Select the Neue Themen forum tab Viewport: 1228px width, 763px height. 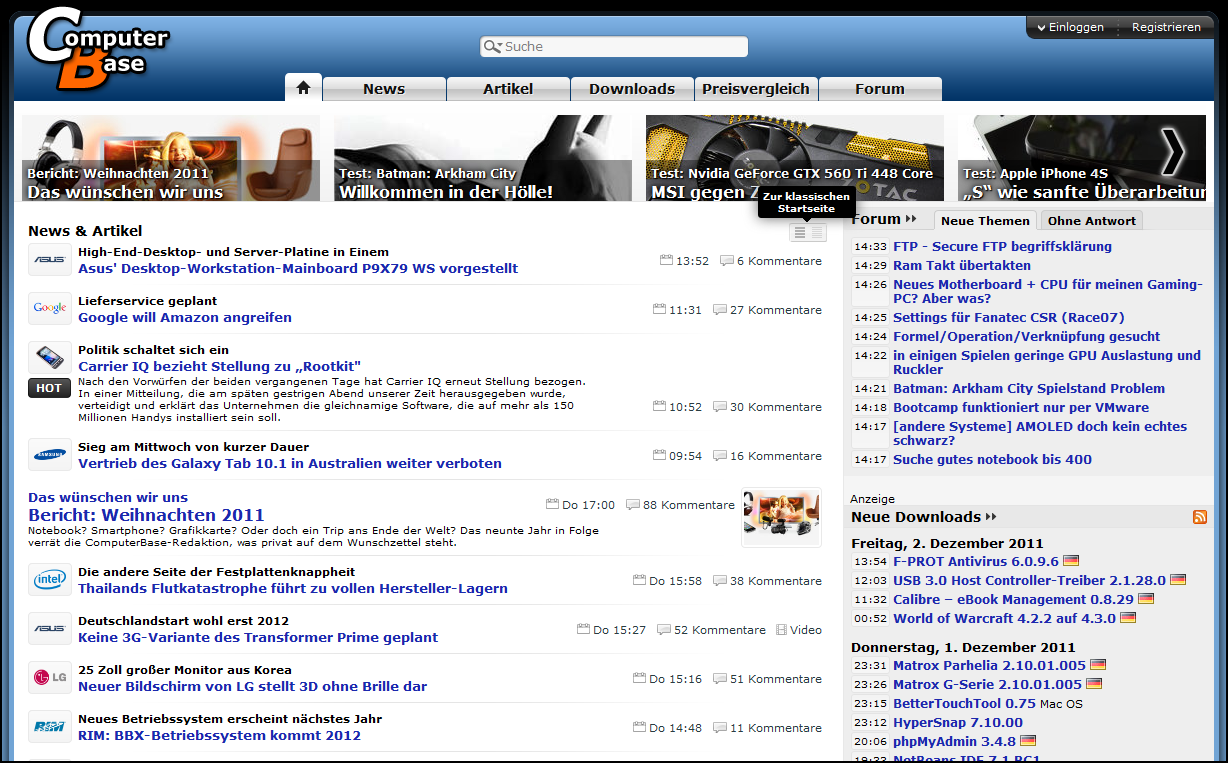[985, 221]
